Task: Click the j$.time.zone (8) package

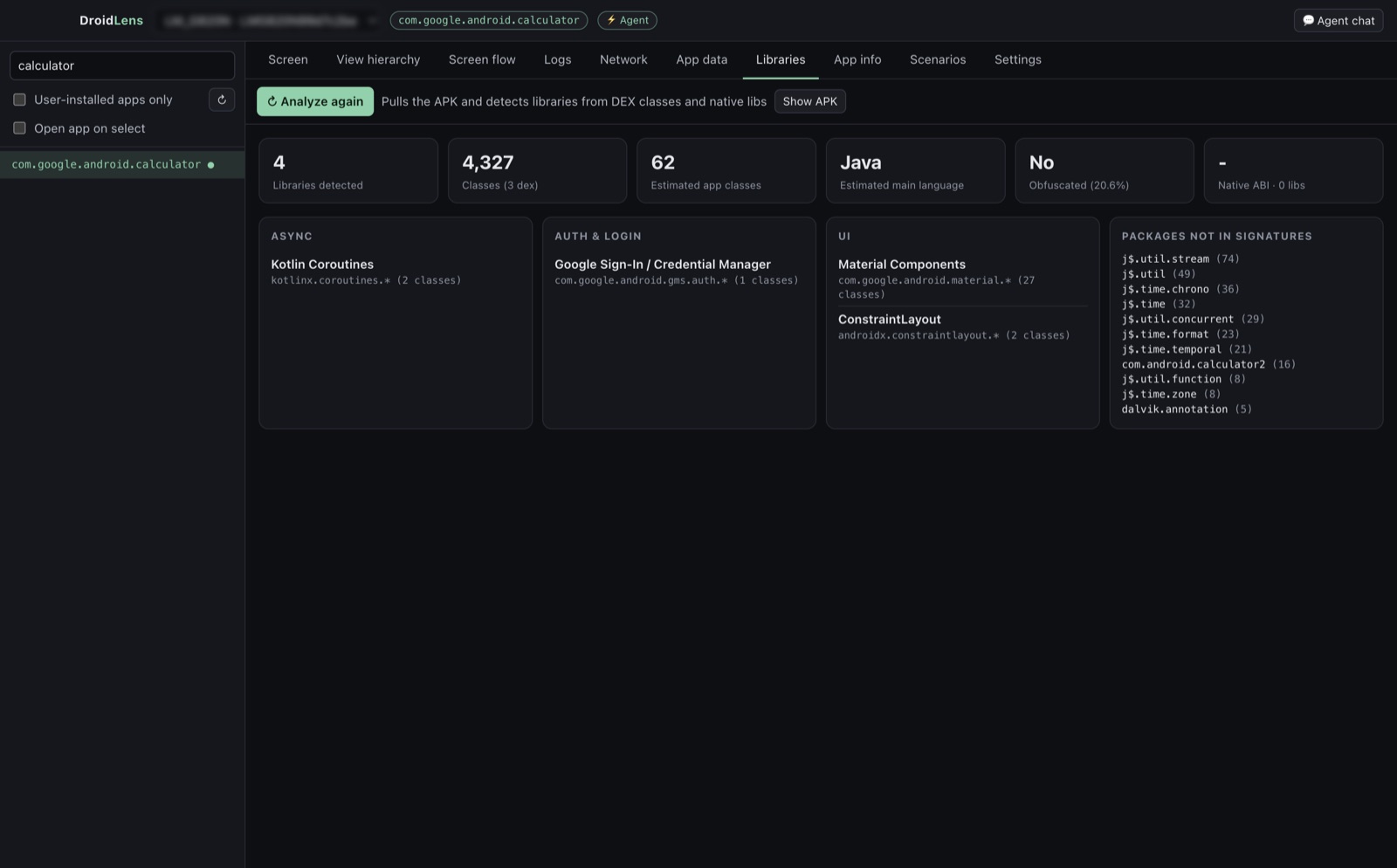Action: click(x=1171, y=394)
